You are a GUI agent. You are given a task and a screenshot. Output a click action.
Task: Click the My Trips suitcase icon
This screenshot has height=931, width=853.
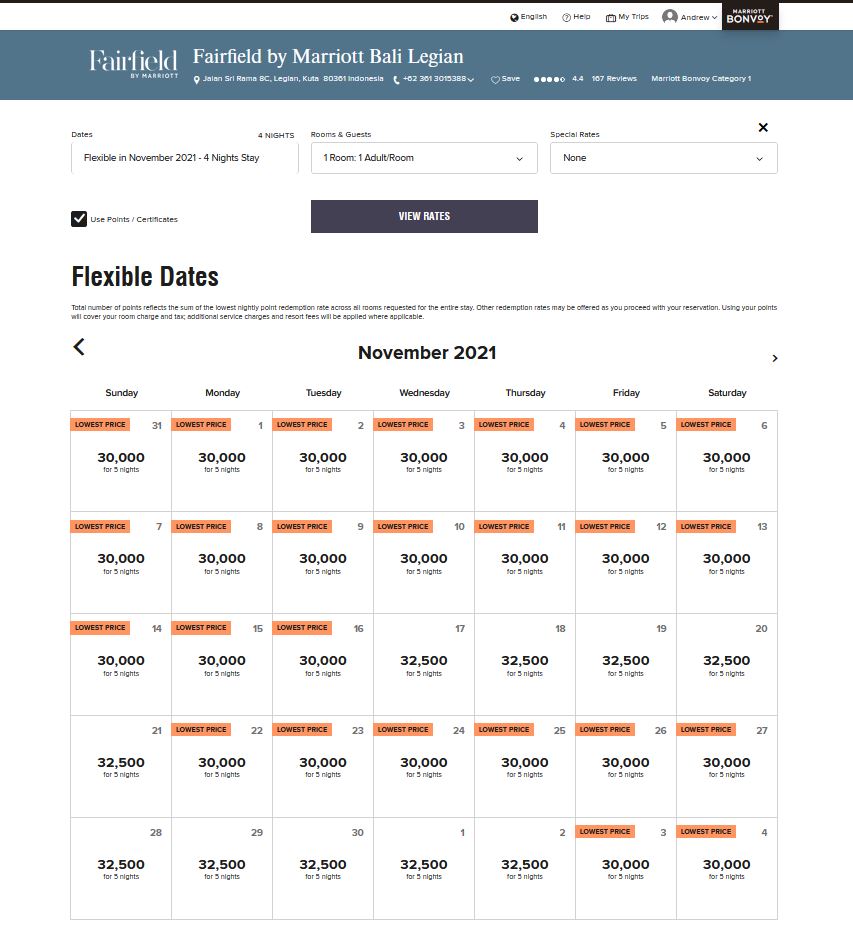(610, 18)
